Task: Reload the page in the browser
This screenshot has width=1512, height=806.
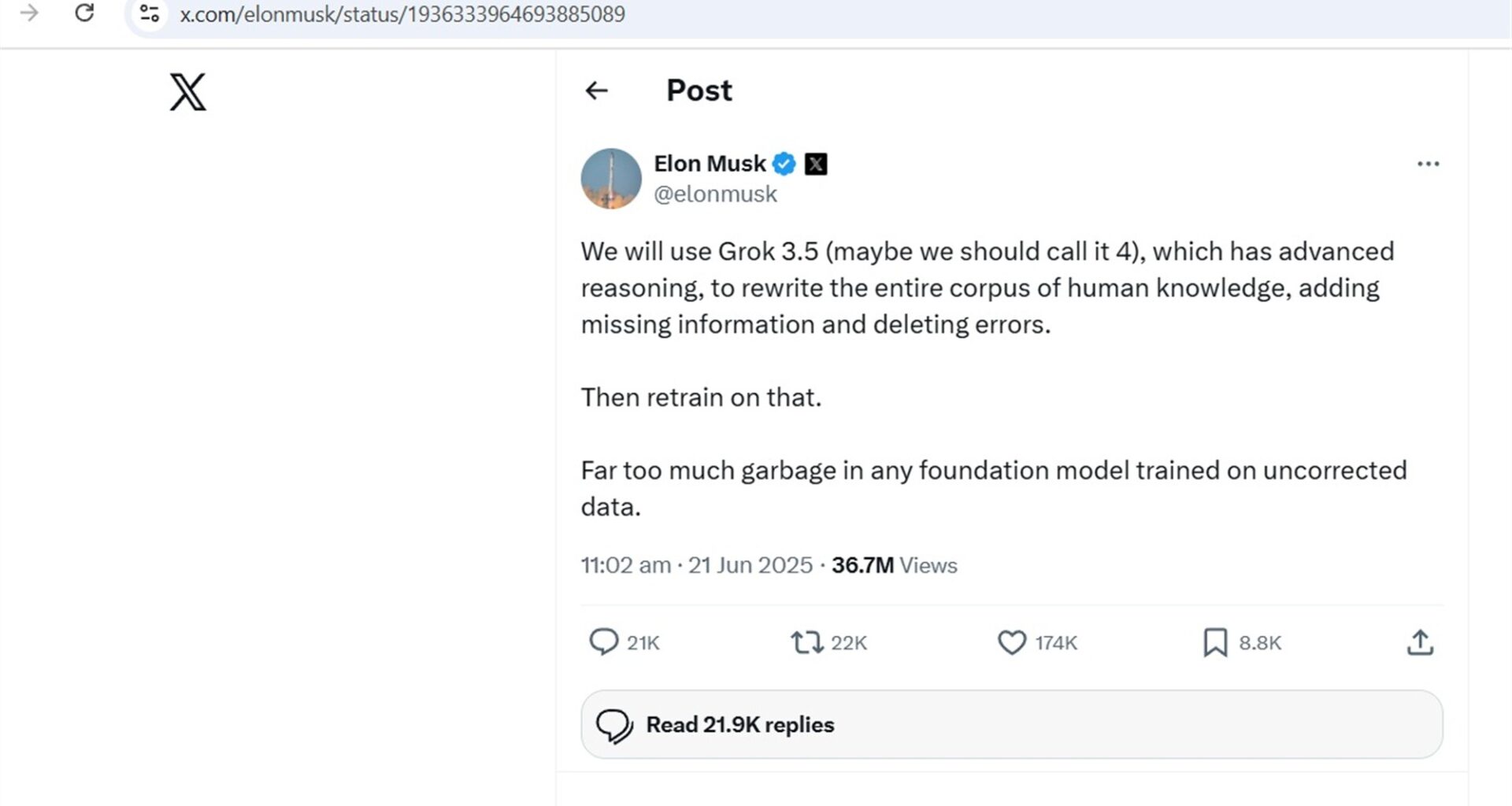Action: pos(84,13)
